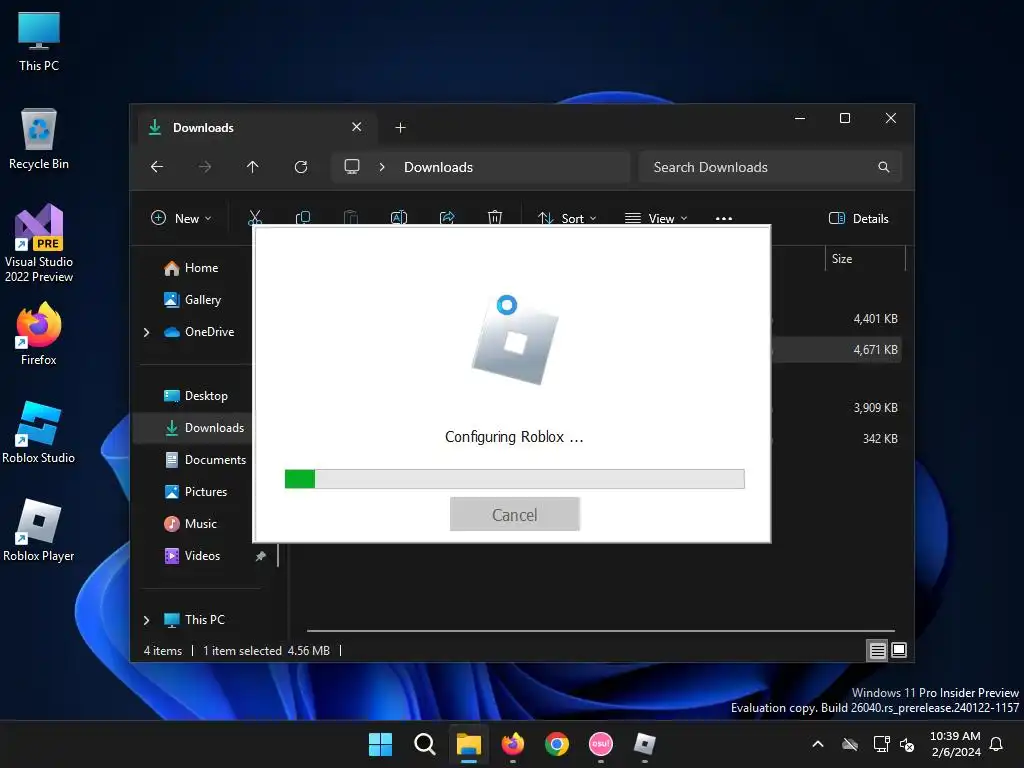
Task: Add a new File Explorer tab
Action: click(x=401, y=127)
